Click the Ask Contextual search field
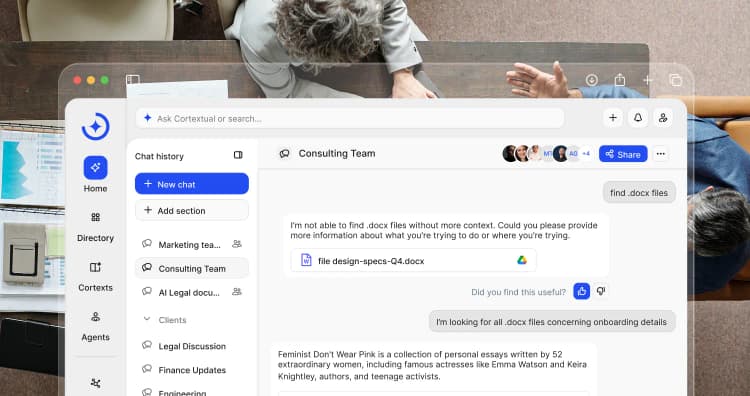This screenshot has width=750, height=396. [x=350, y=118]
